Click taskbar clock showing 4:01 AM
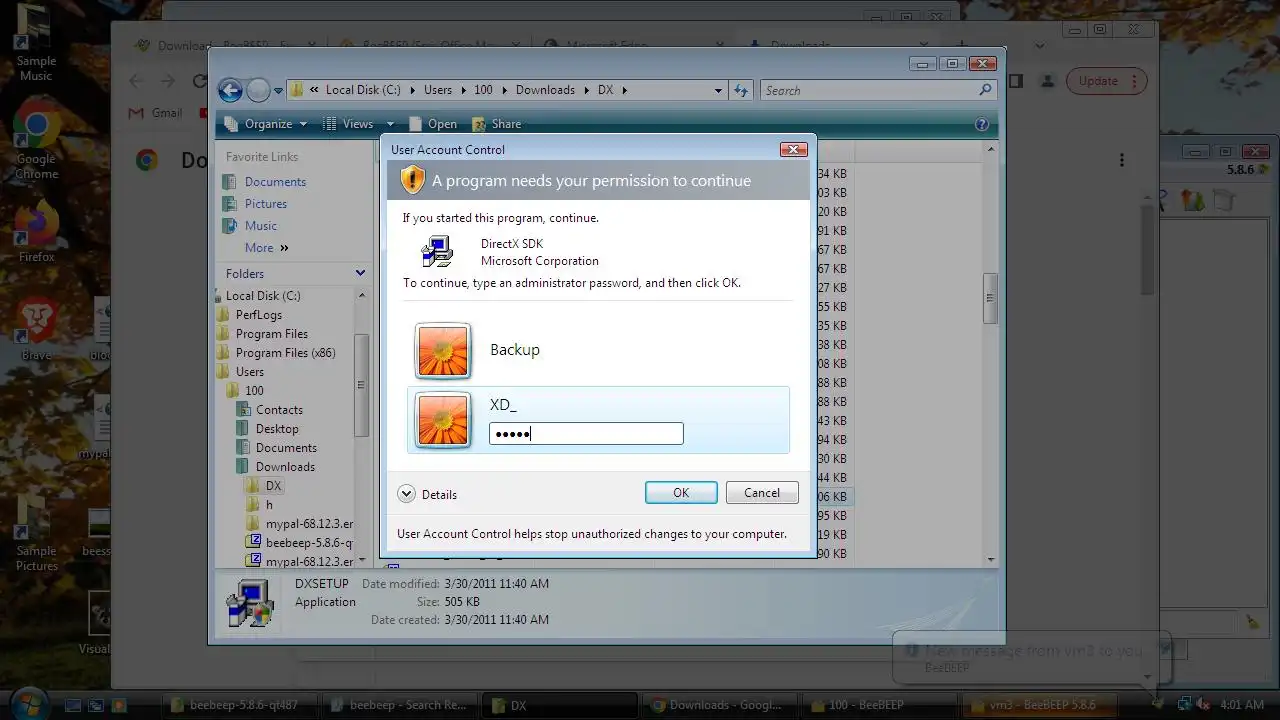 (x=1243, y=705)
